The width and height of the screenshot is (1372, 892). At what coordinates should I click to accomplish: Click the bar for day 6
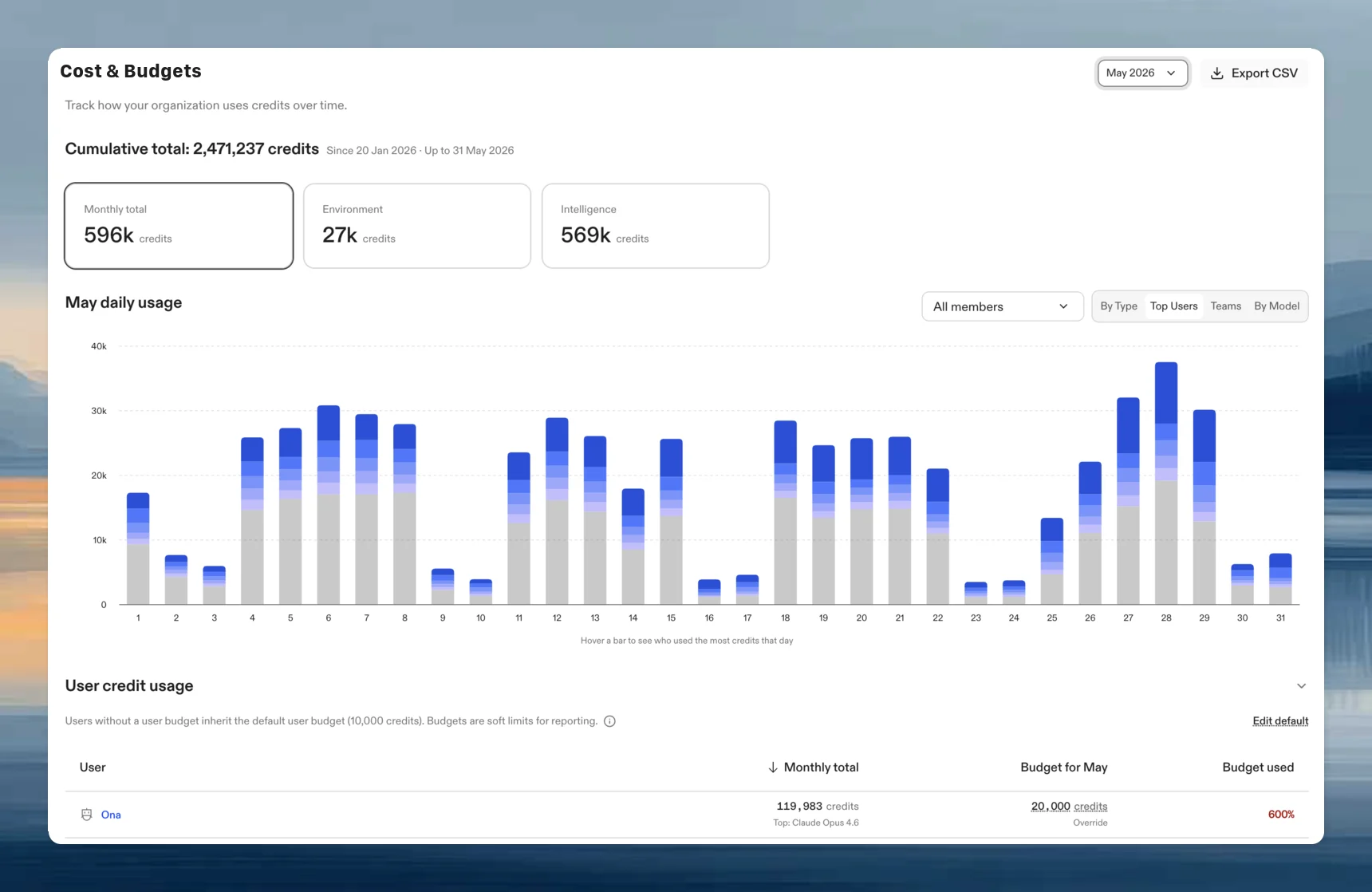coord(329,505)
